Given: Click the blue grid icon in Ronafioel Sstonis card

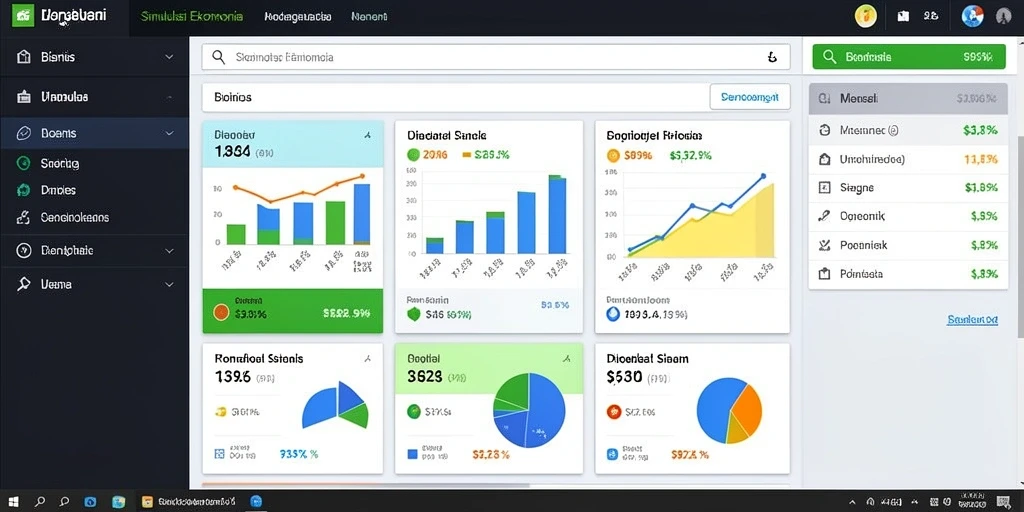Looking at the screenshot, I should [219, 453].
